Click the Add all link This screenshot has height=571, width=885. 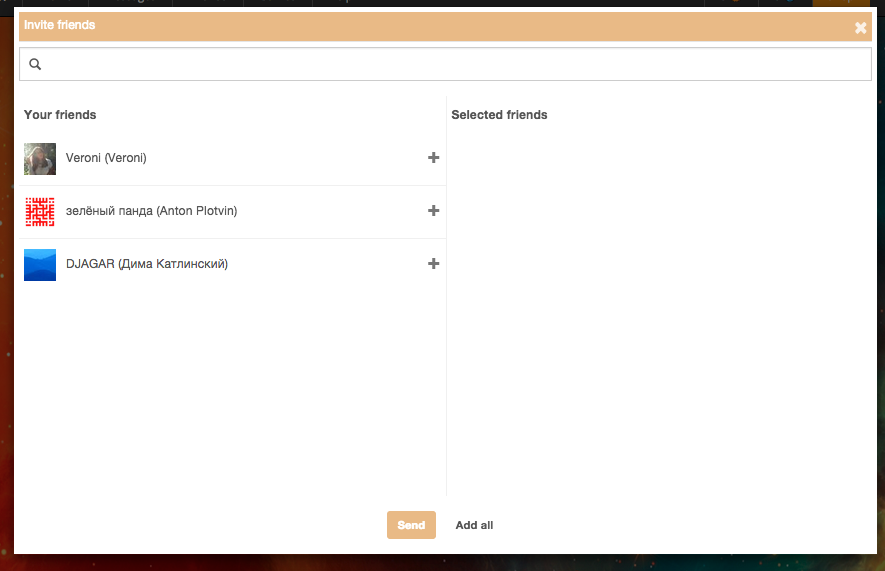tap(474, 525)
